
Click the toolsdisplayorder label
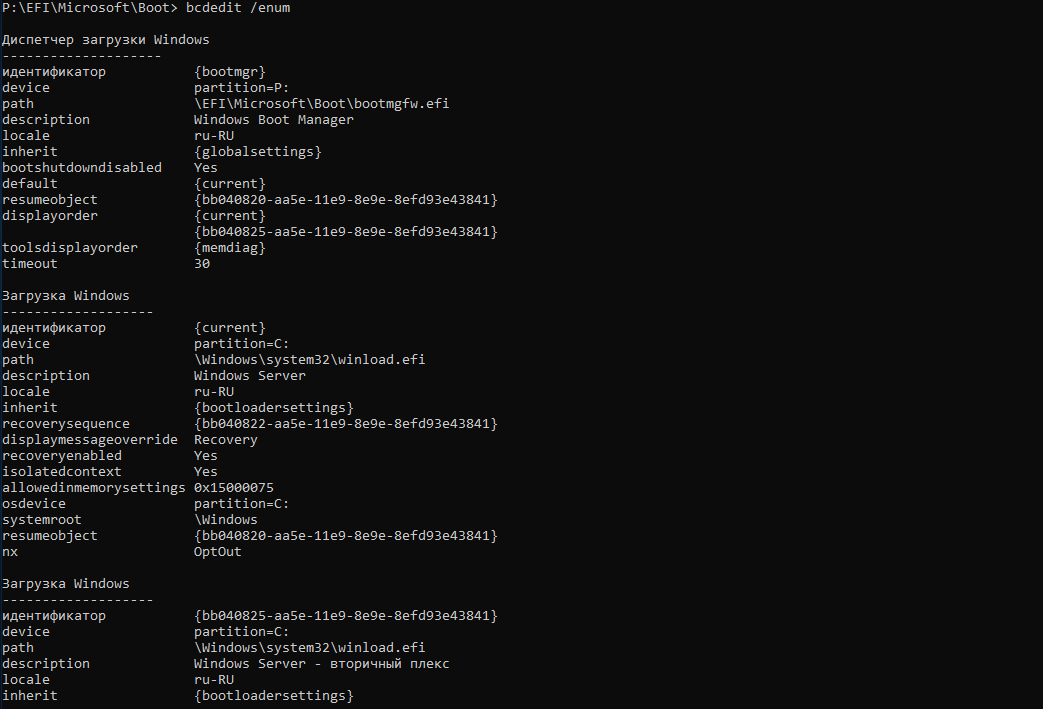click(x=70, y=248)
